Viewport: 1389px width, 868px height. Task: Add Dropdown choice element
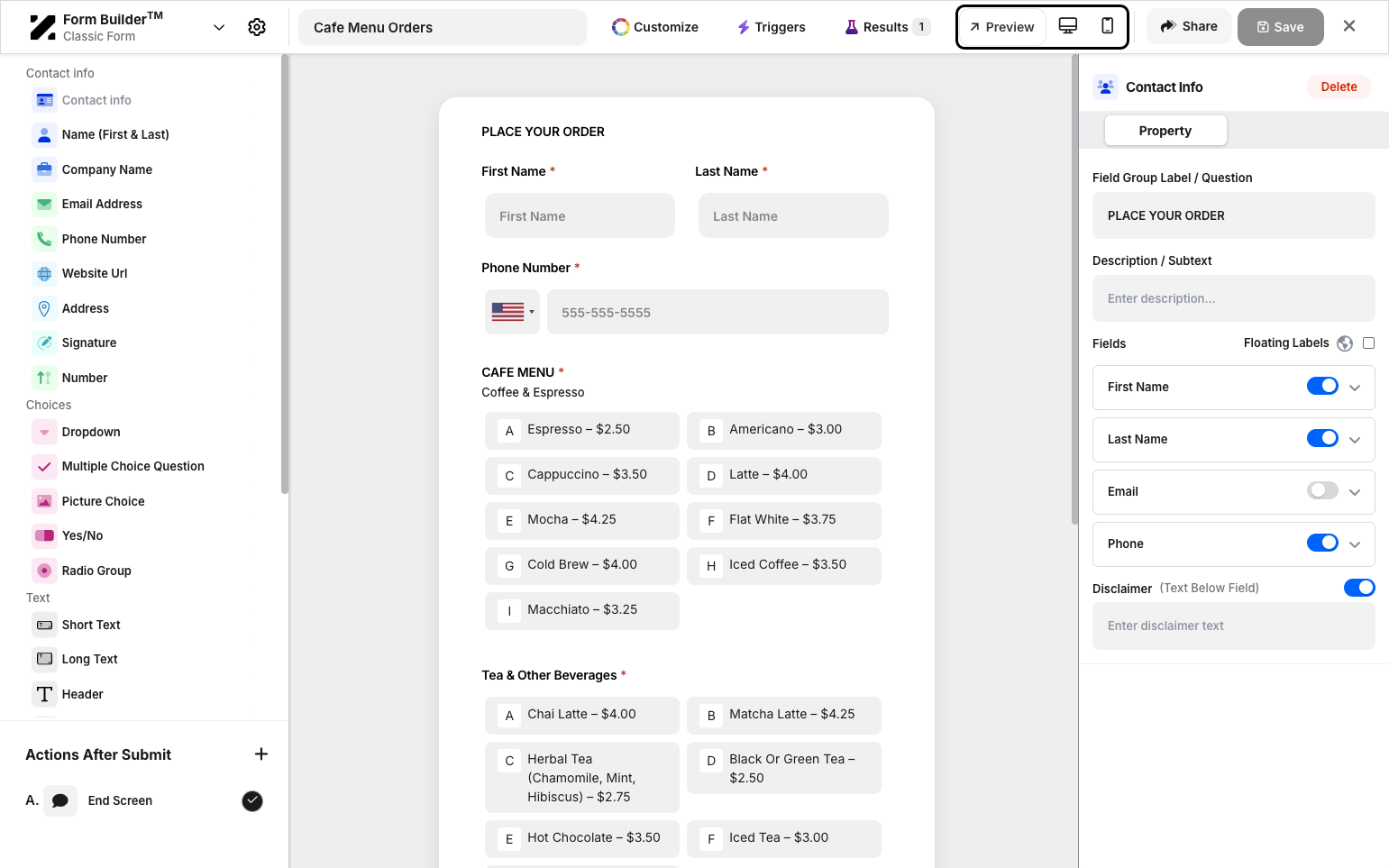(x=91, y=432)
